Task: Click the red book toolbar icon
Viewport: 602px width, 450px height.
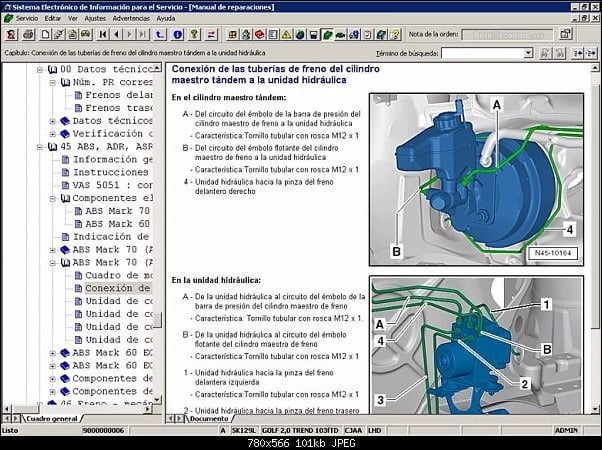Action: 259,35
